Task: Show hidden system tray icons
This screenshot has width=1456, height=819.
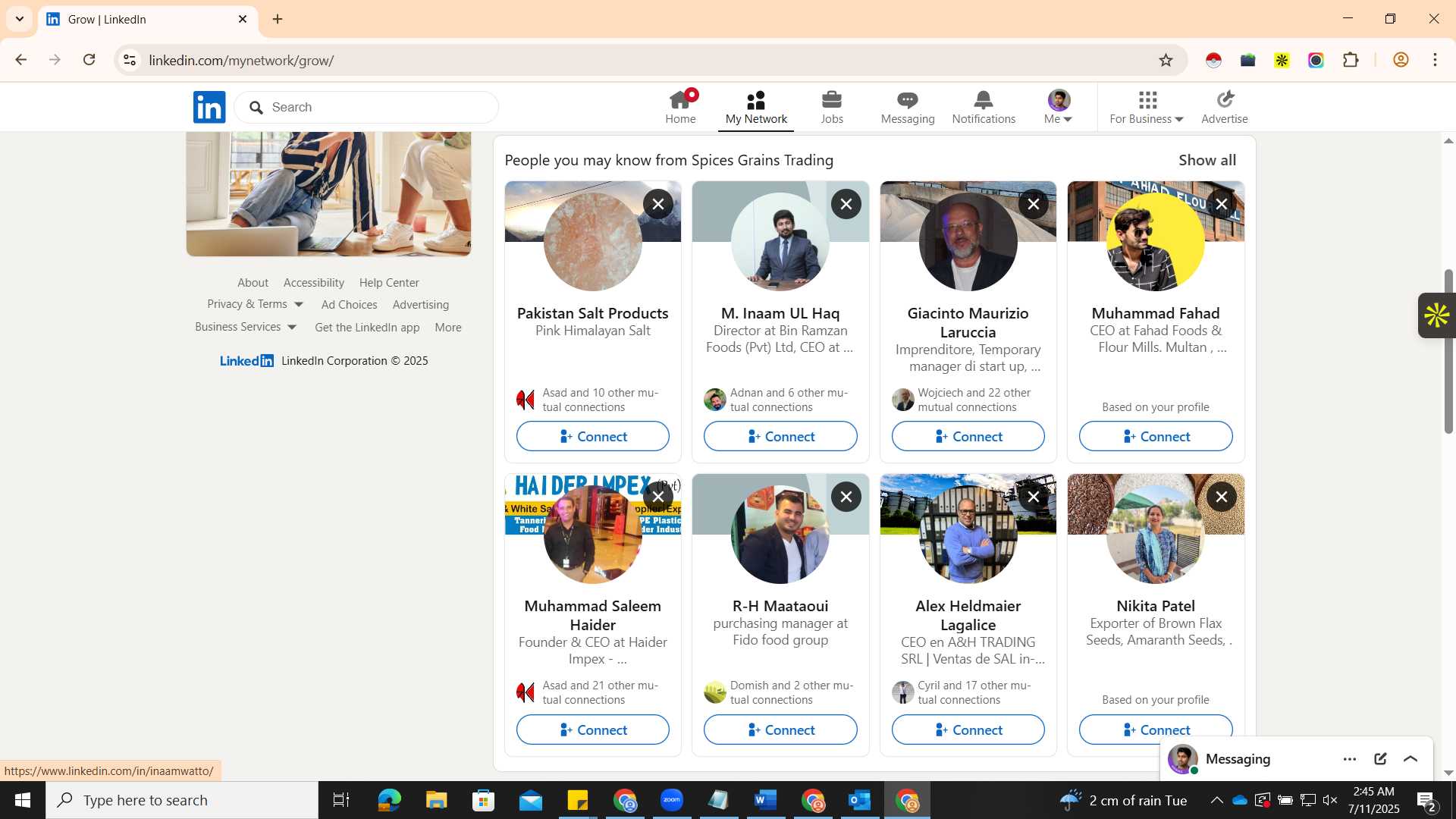Action: (x=1216, y=800)
